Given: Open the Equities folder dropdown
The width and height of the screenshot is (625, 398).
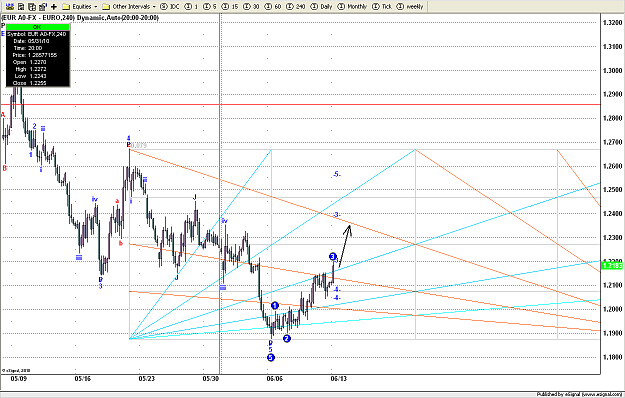Looking at the screenshot, I should coord(80,6).
